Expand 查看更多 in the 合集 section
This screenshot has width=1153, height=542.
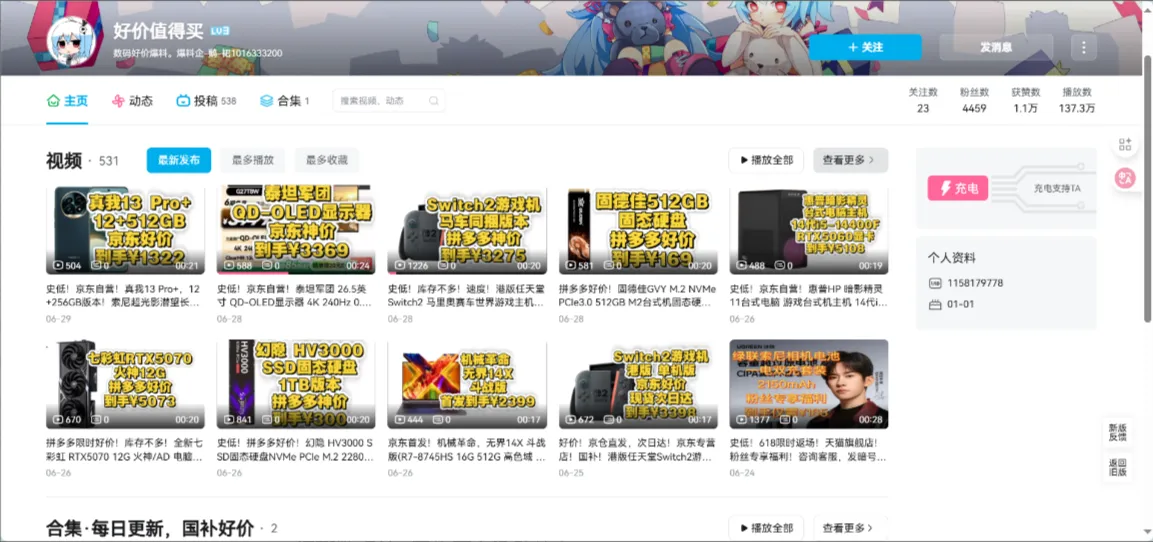(850, 527)
